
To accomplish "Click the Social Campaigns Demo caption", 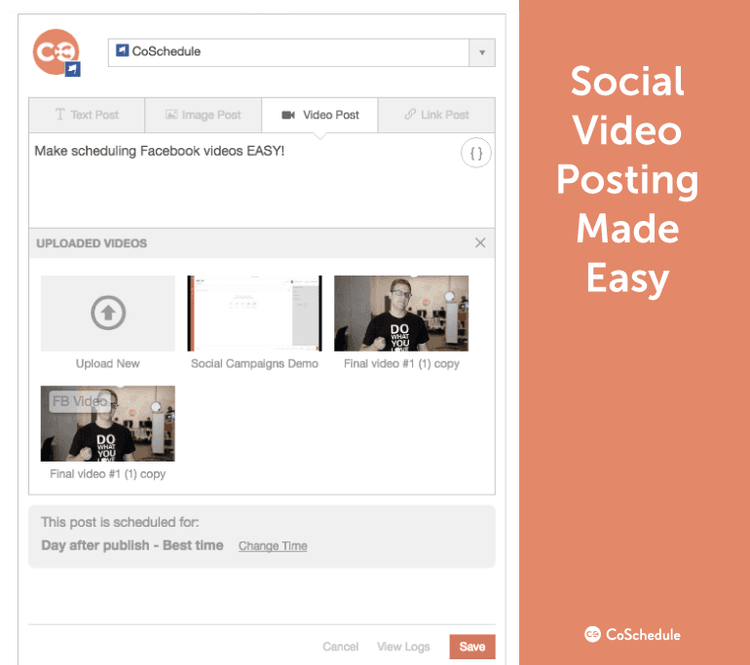I will (254, 364).
